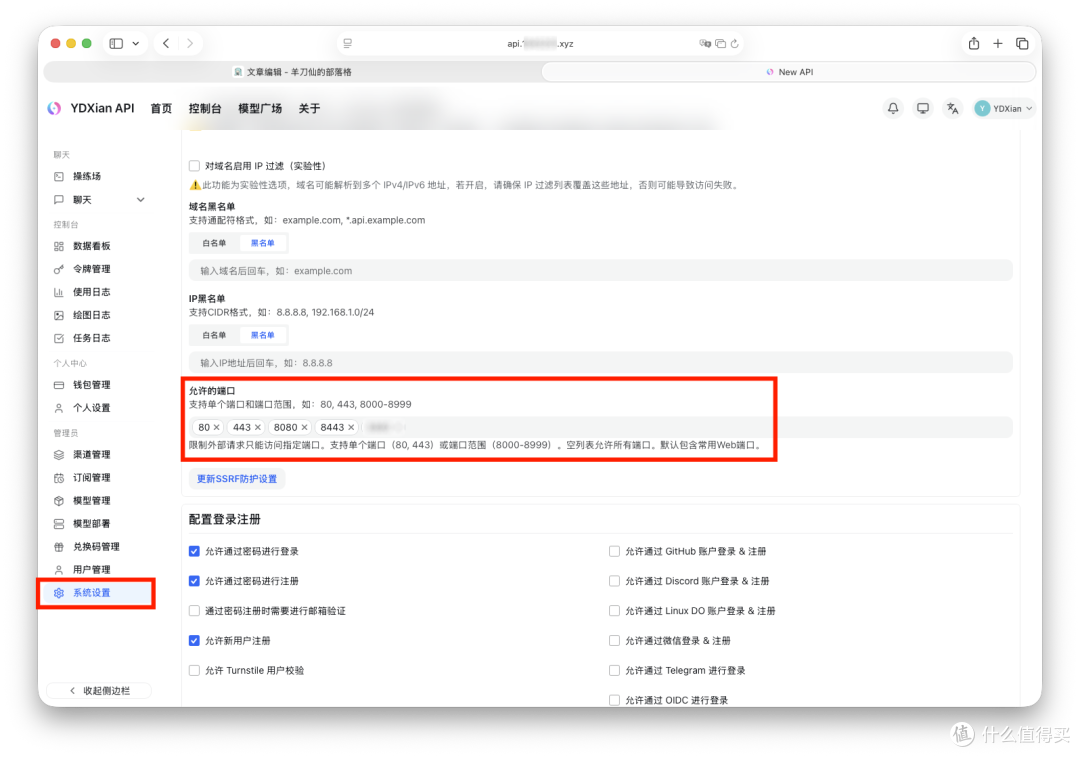Viewport: 1080px width, 757px height.
Task: Uncheck 允许通过密码进行注册
Action: click(x=194, y=581)
